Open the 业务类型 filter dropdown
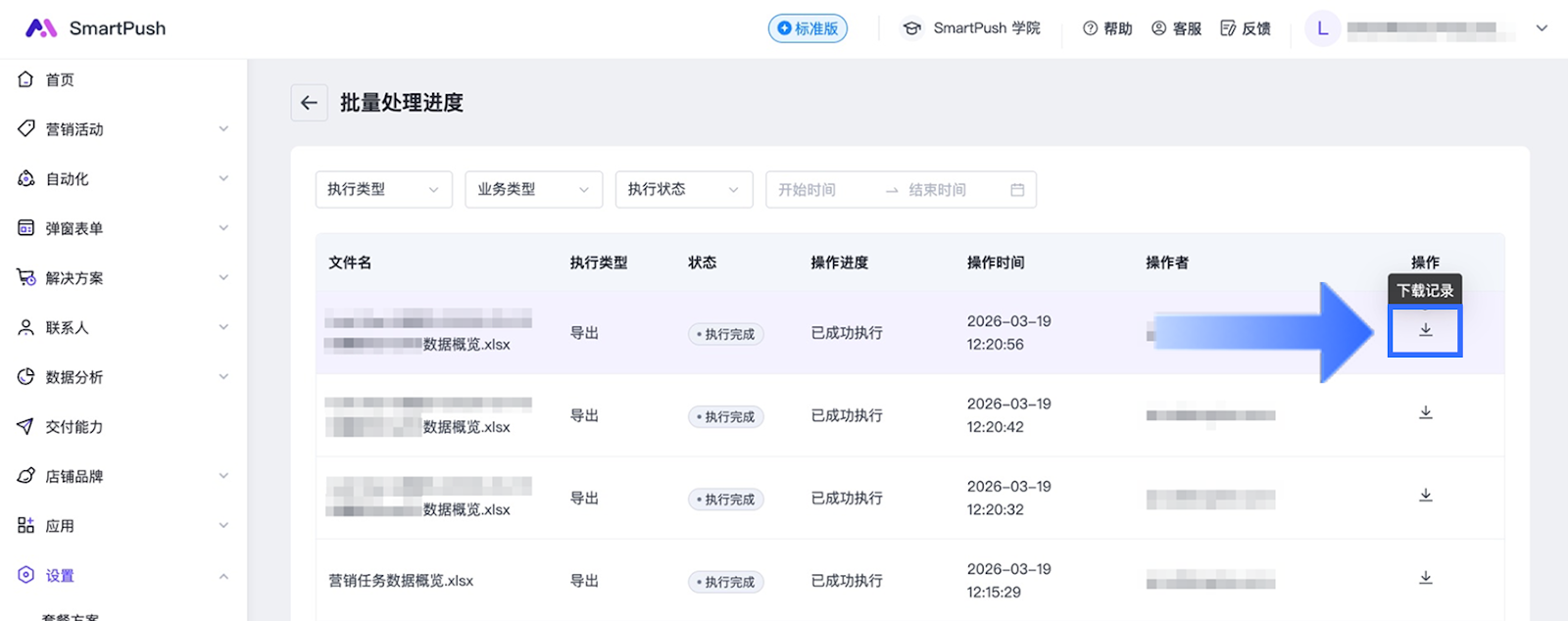Image resolution: width=1568 pixels, height=621 pixels. click(533, 189)
